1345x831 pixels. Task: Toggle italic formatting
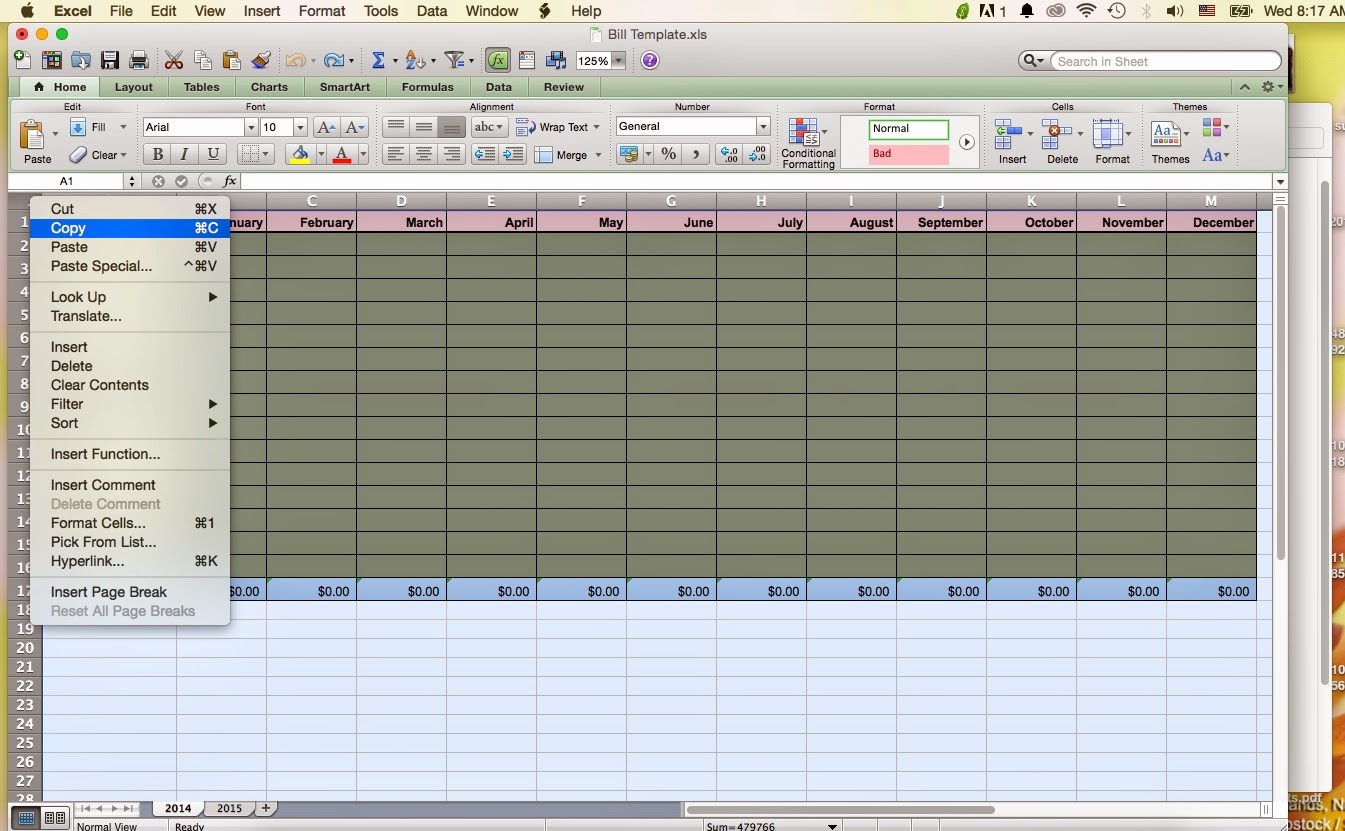(185, 154)
